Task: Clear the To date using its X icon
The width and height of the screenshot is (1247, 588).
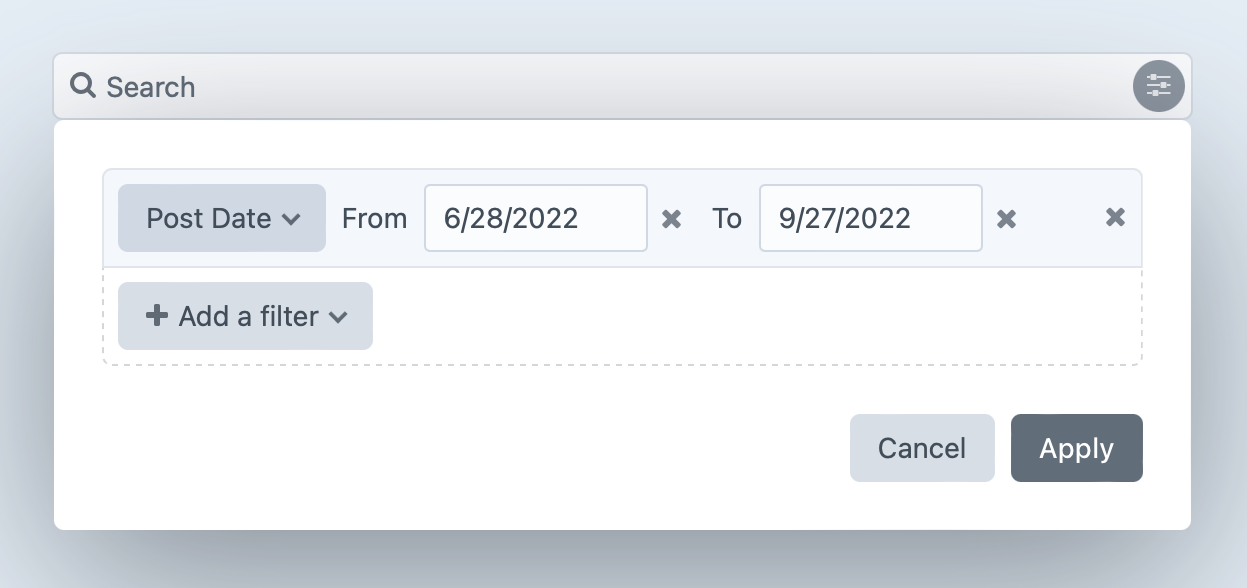Action: click(1006, 218)
